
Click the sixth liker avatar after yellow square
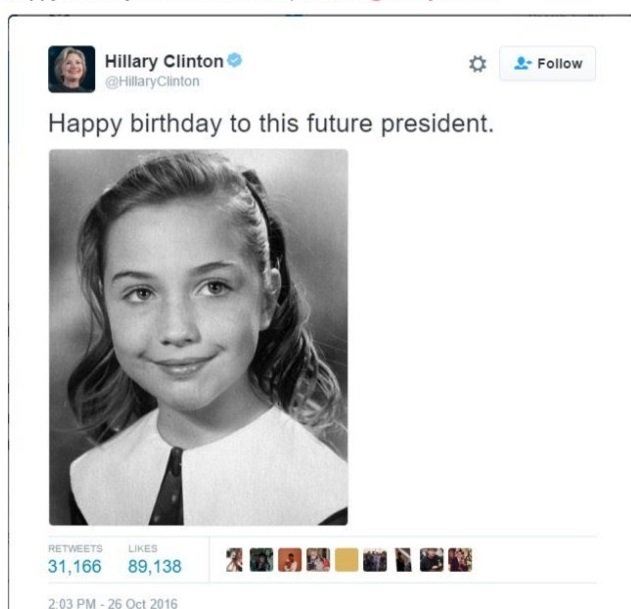pyautogui.click(x=375, y=560)
